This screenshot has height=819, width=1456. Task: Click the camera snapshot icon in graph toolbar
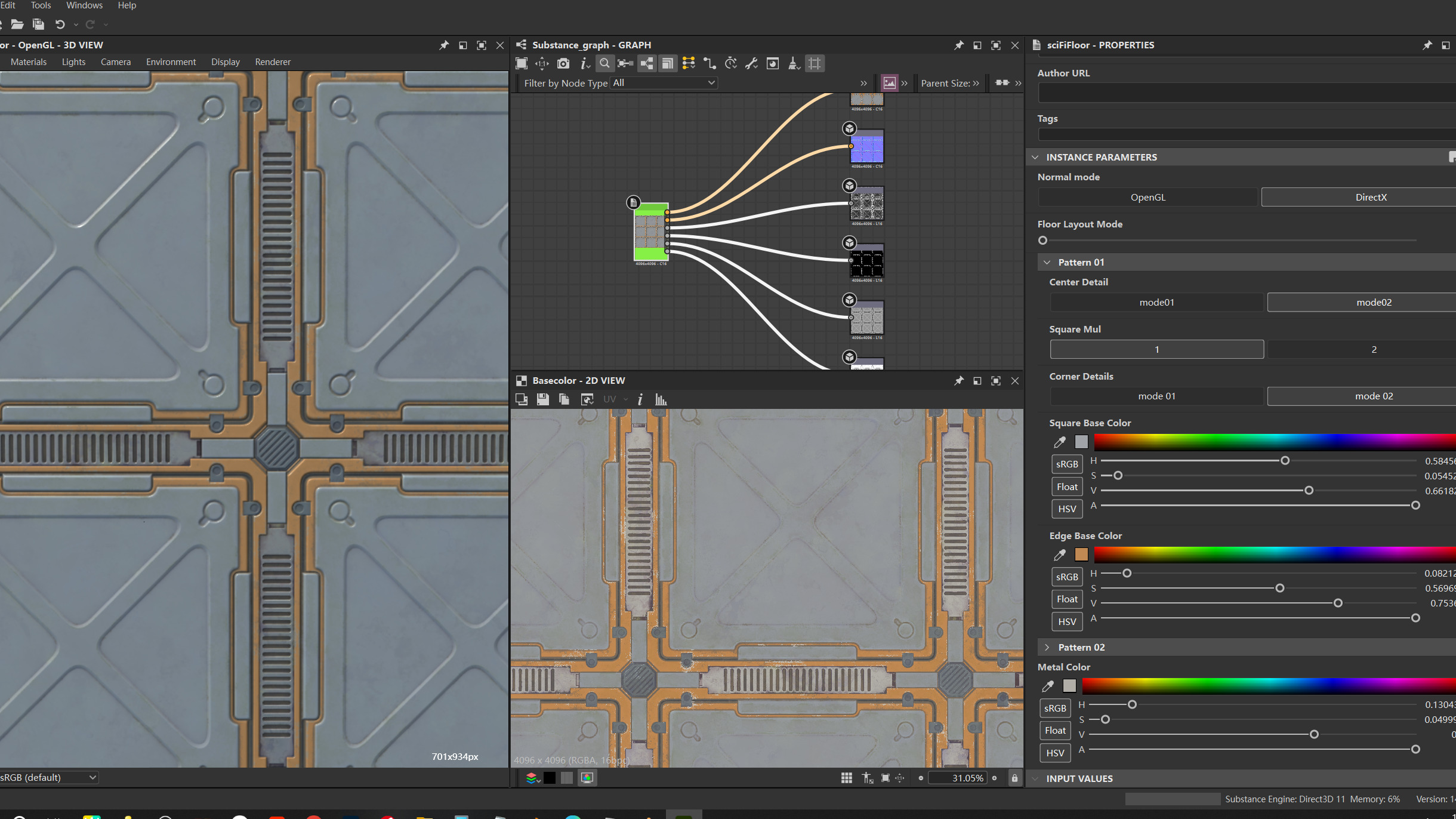563,63
